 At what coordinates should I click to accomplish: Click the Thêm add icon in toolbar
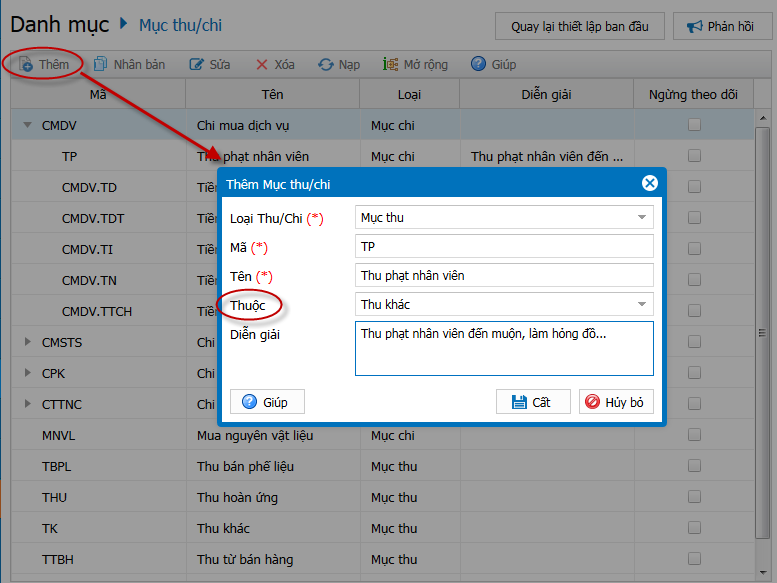point(26,64)
